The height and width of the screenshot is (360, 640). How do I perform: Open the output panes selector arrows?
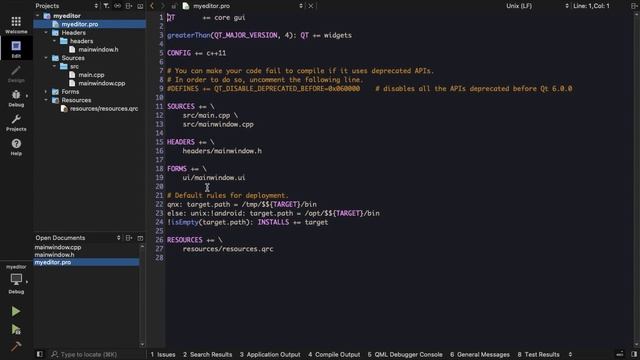click(x=570, y=354)
